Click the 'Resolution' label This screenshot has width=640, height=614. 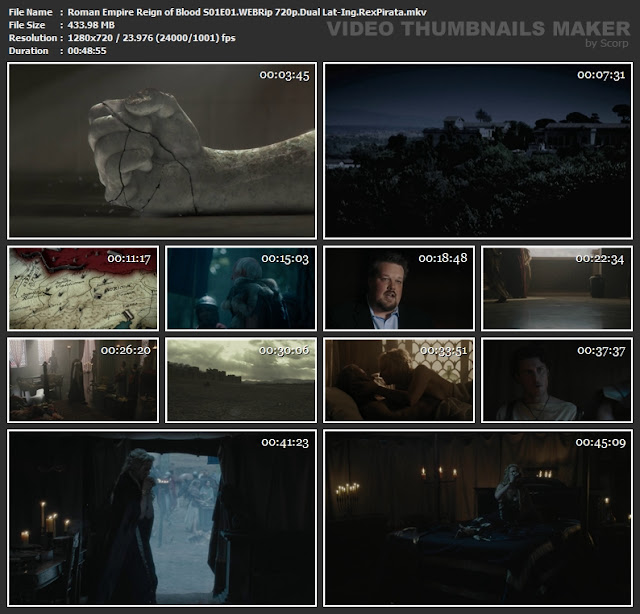33,38
